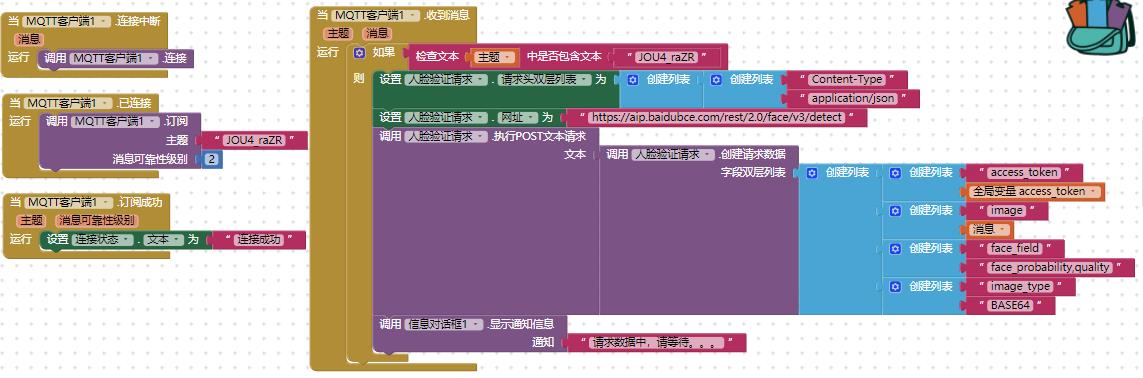Click the application/json text string
Viewport: 1143px width, 378px height.
[853, 98]
